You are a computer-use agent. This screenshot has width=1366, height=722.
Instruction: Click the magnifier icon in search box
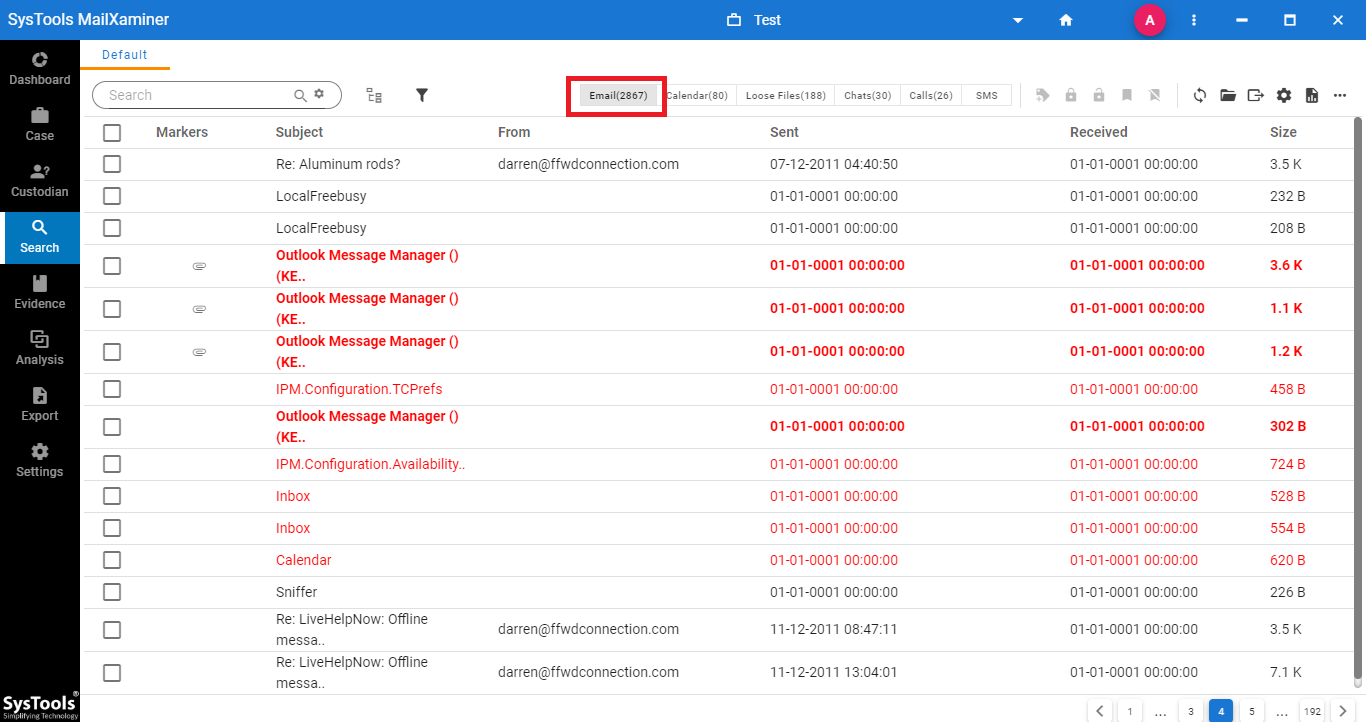(300, 95)
